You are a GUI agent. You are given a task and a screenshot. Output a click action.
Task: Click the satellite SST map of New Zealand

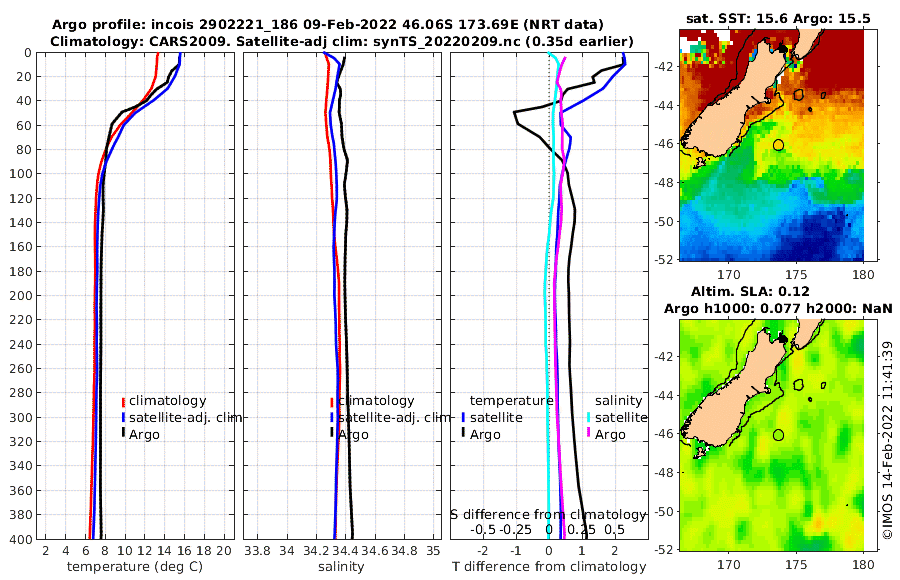771,145
